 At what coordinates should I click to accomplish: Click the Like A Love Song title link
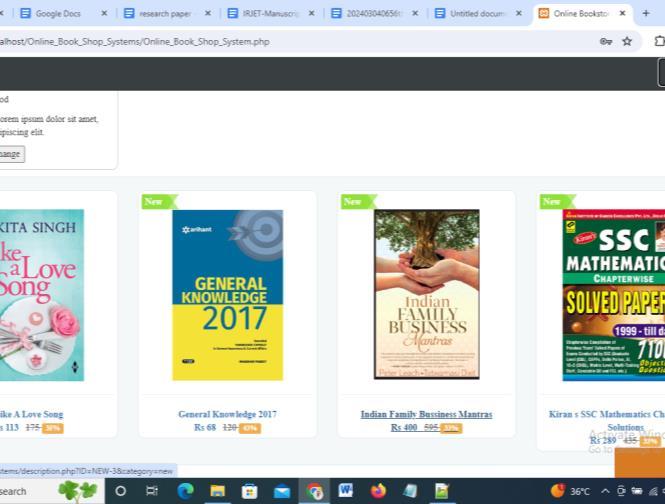click(31, 414)
